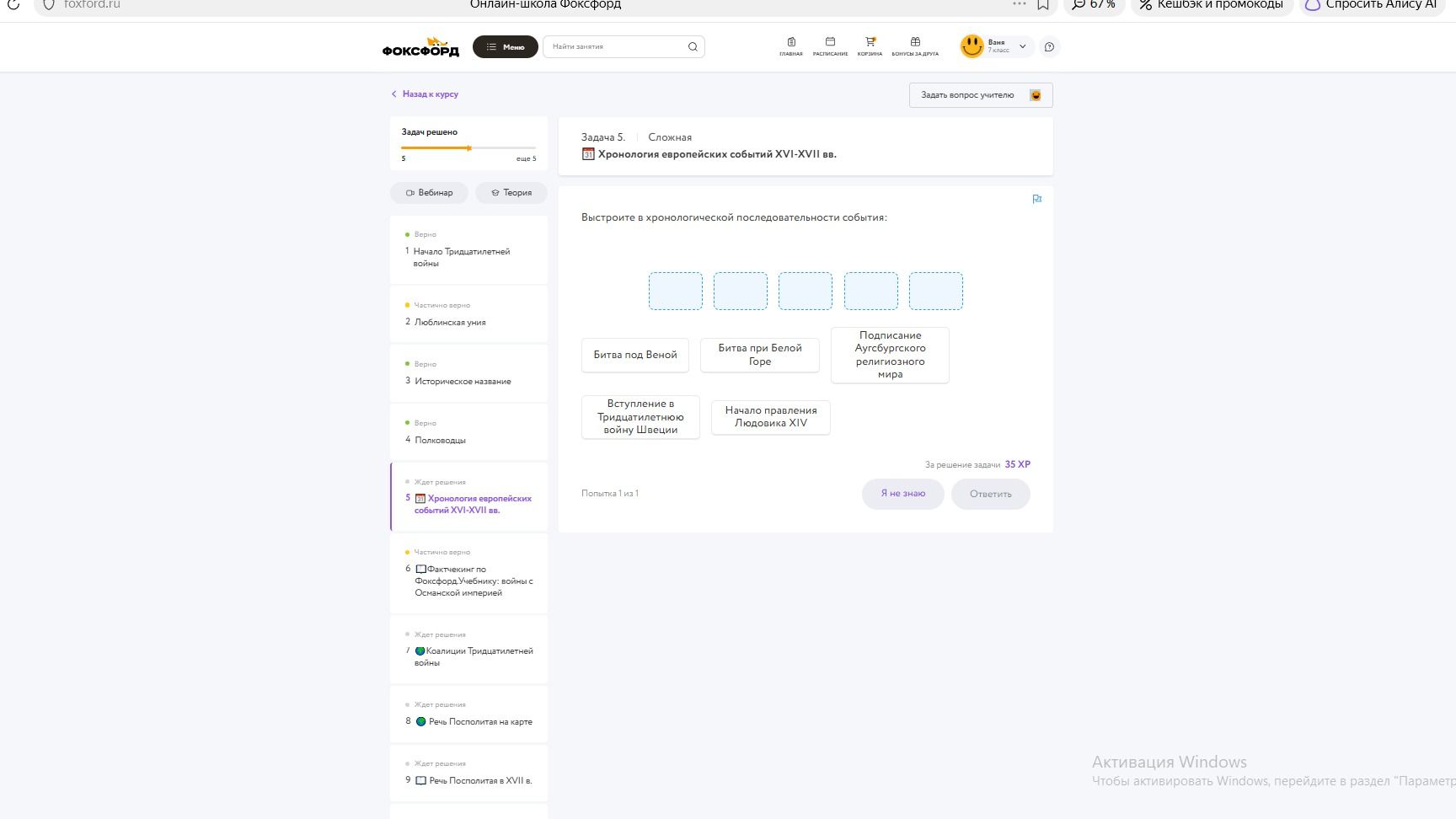Go back via Назад к курсу link
Image resolution: width=1456 pixels, height=819 pixels.
coord(425,94)
